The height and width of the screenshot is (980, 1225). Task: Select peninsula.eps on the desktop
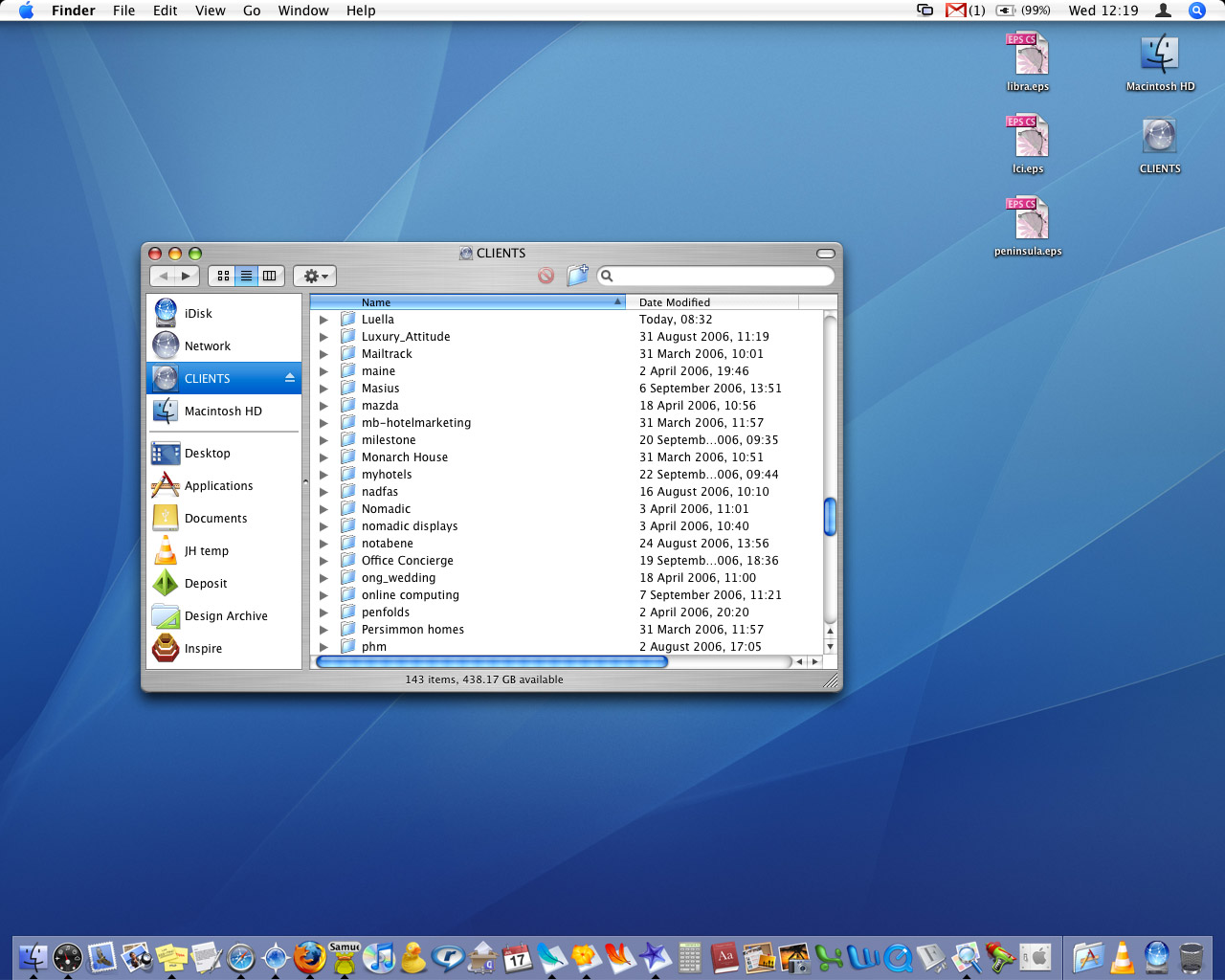coord(1028,226)
